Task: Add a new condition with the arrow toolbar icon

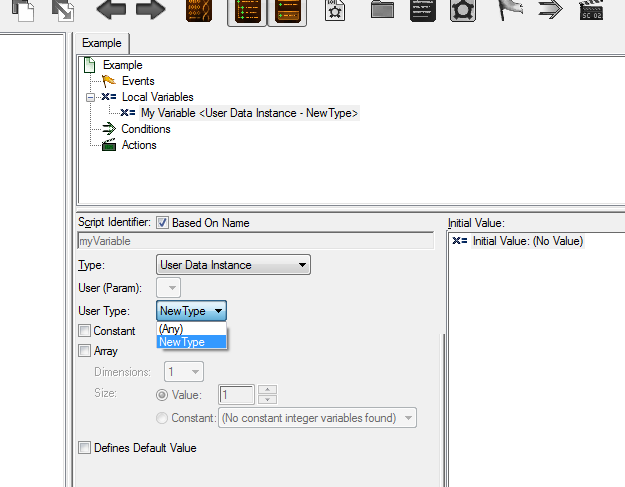Action: click(550, 10)
